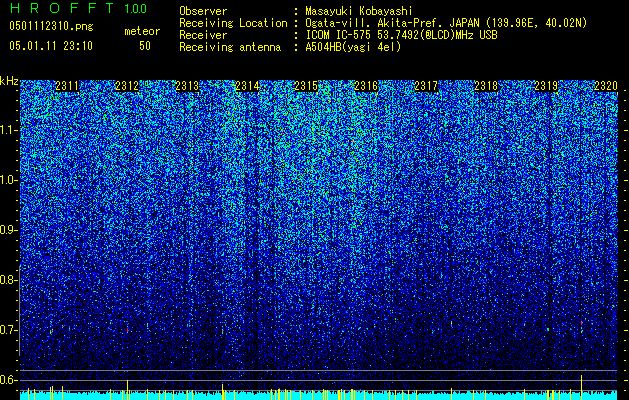
Task: Click the 'Receiving antenna' label
Action: [x=230, y=47]
